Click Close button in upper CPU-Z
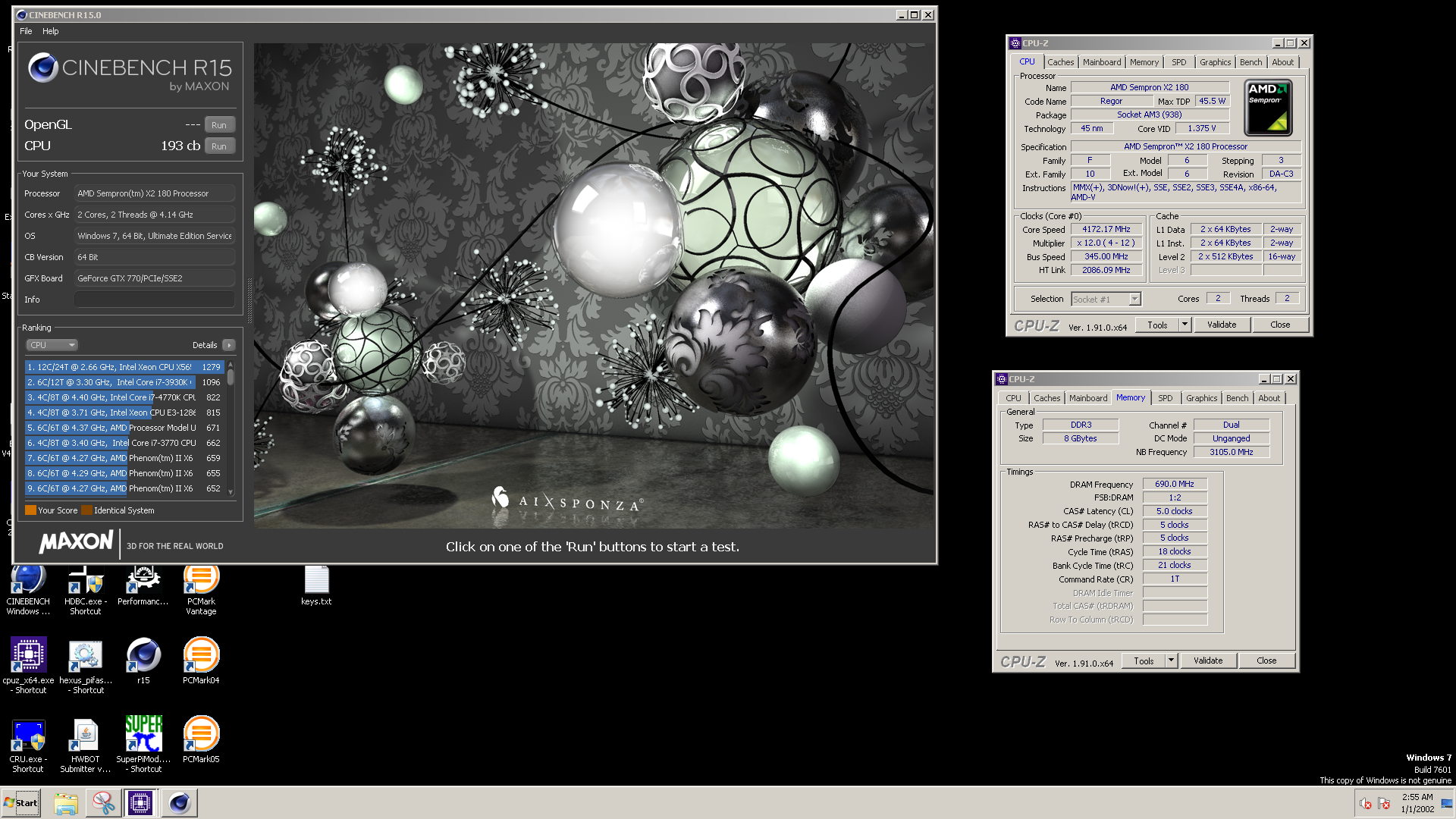The height and width of the screenshot is (819, 1456). (x=1279, y=325)
